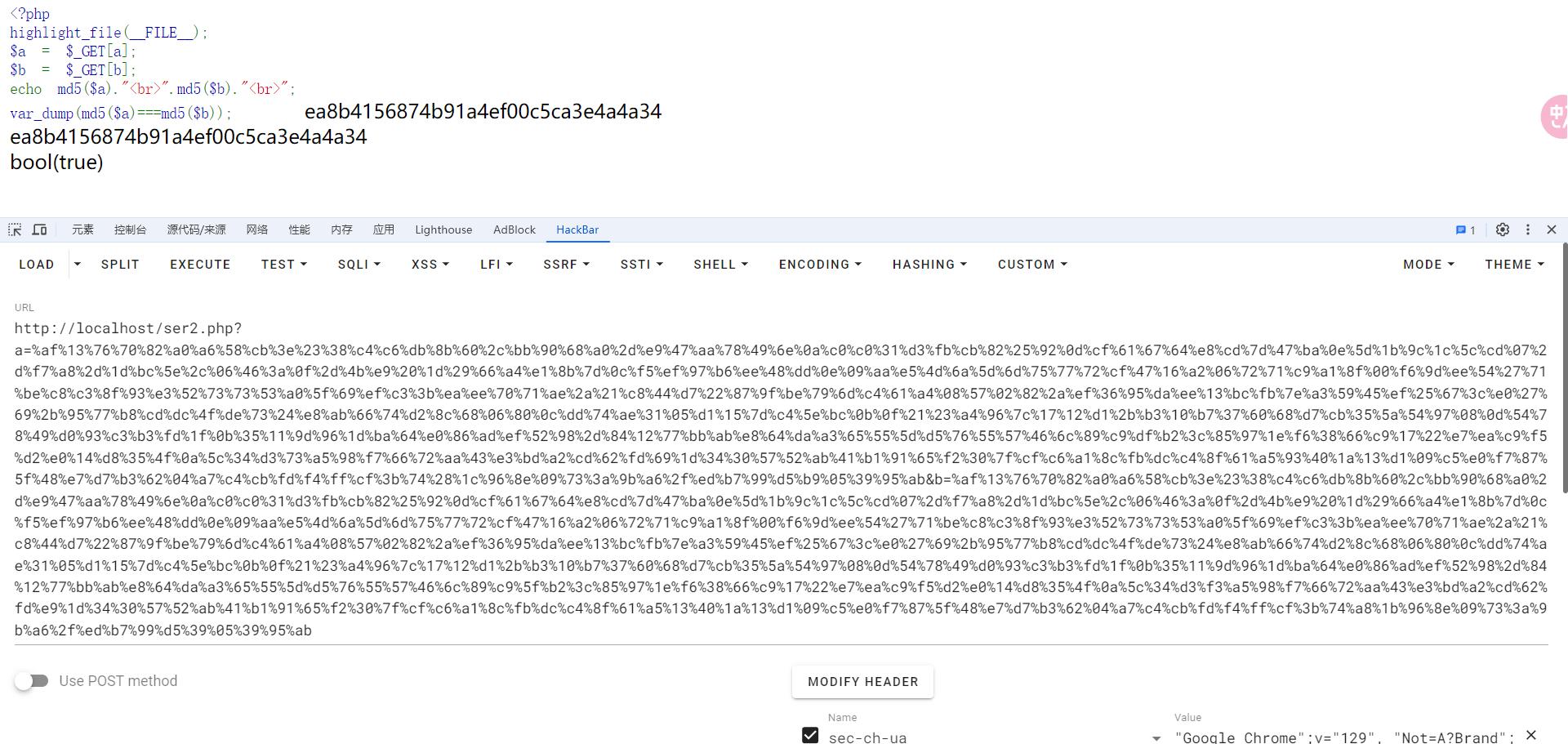Open the HASHING dropdown
This screenshot has height=744, width=1568.
click(929, 265)
